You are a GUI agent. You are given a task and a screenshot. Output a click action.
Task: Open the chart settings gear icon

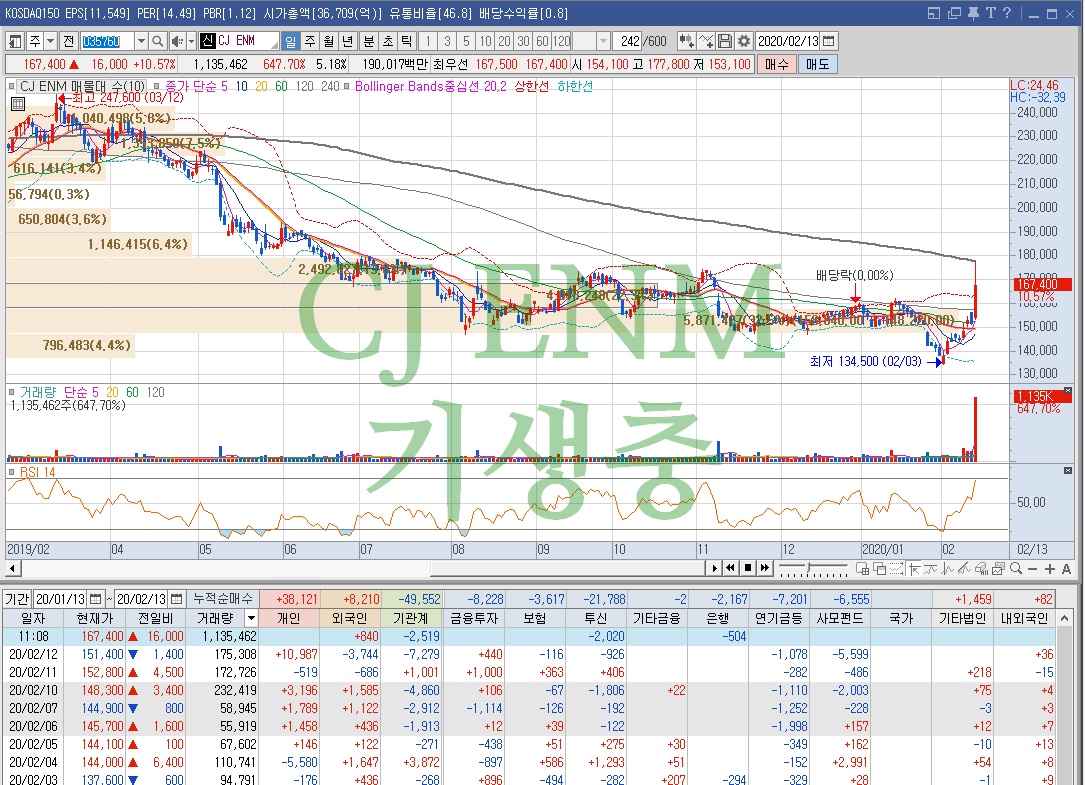(x=744, y=42)
